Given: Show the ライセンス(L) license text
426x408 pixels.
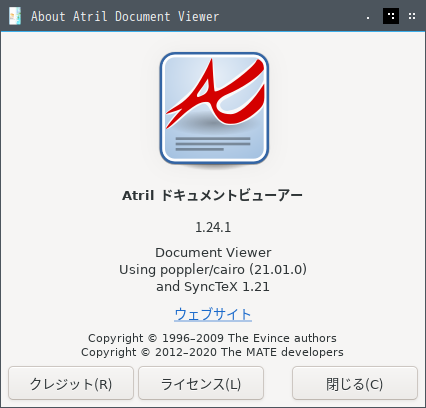Looking at the screenshot, I should 201,383.
